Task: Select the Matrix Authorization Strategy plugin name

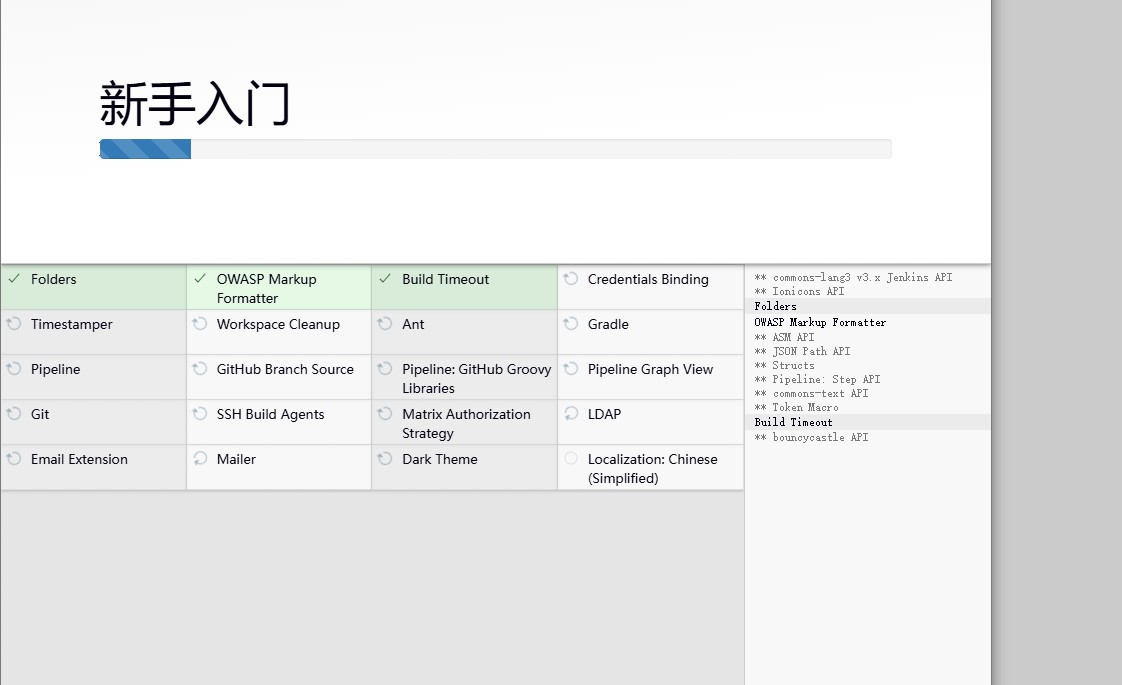Action: (467, 424)
